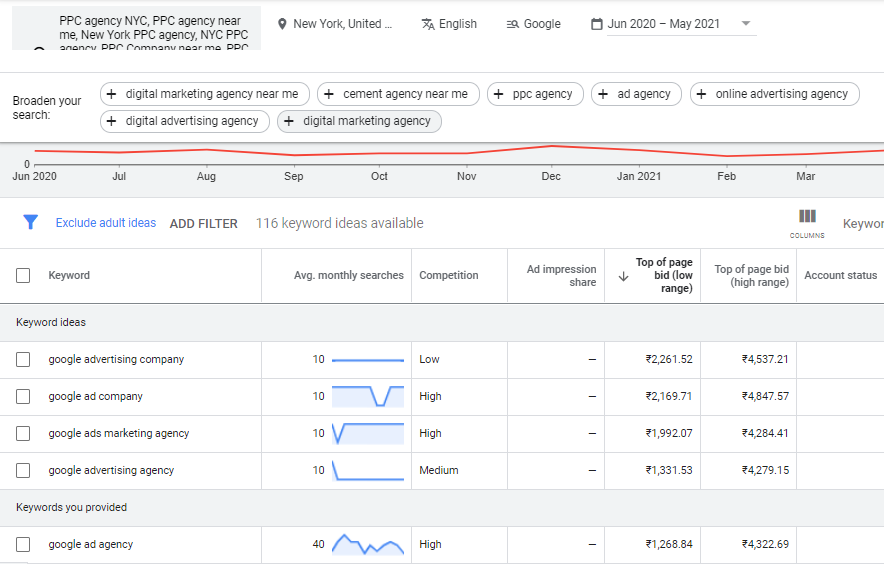Check the box for 'google advertising company'

pyautogui.click(x=23, y=360)
